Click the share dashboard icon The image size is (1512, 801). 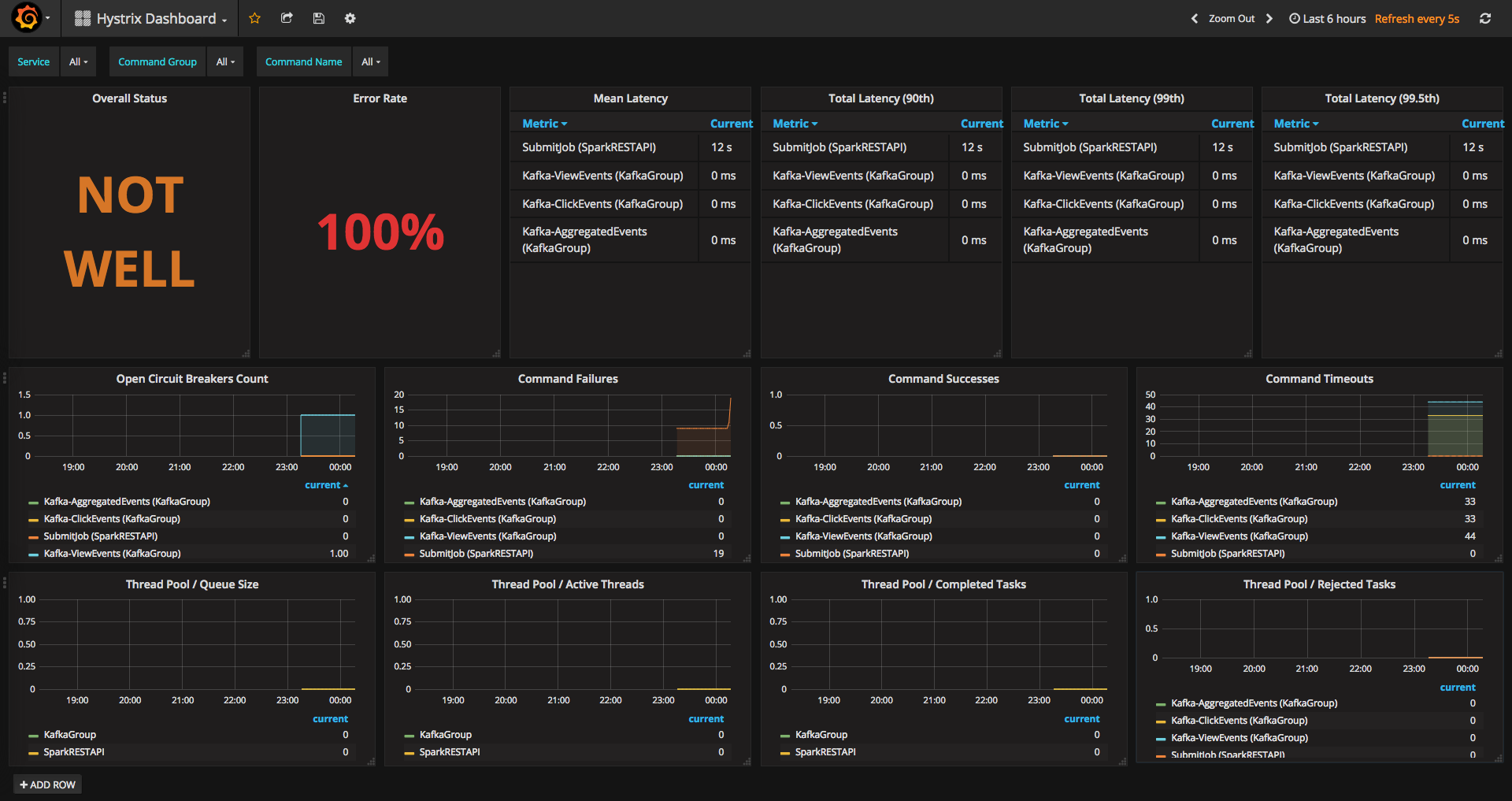[287, 18]
